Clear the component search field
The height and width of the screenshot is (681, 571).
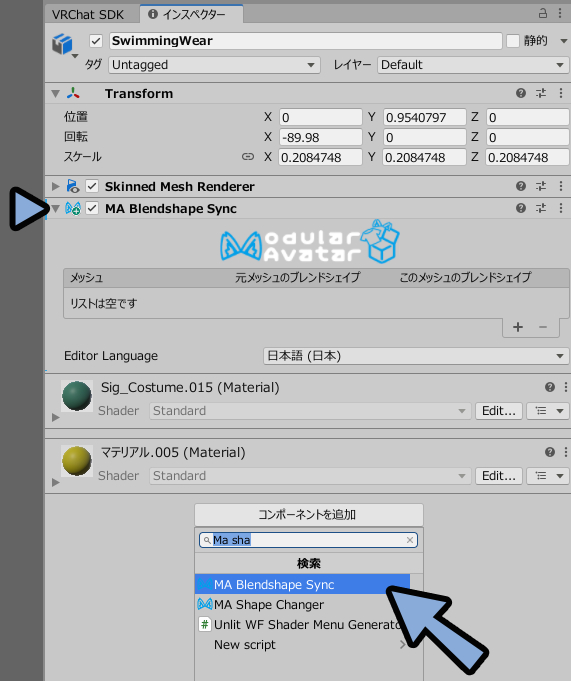point(410,540)
